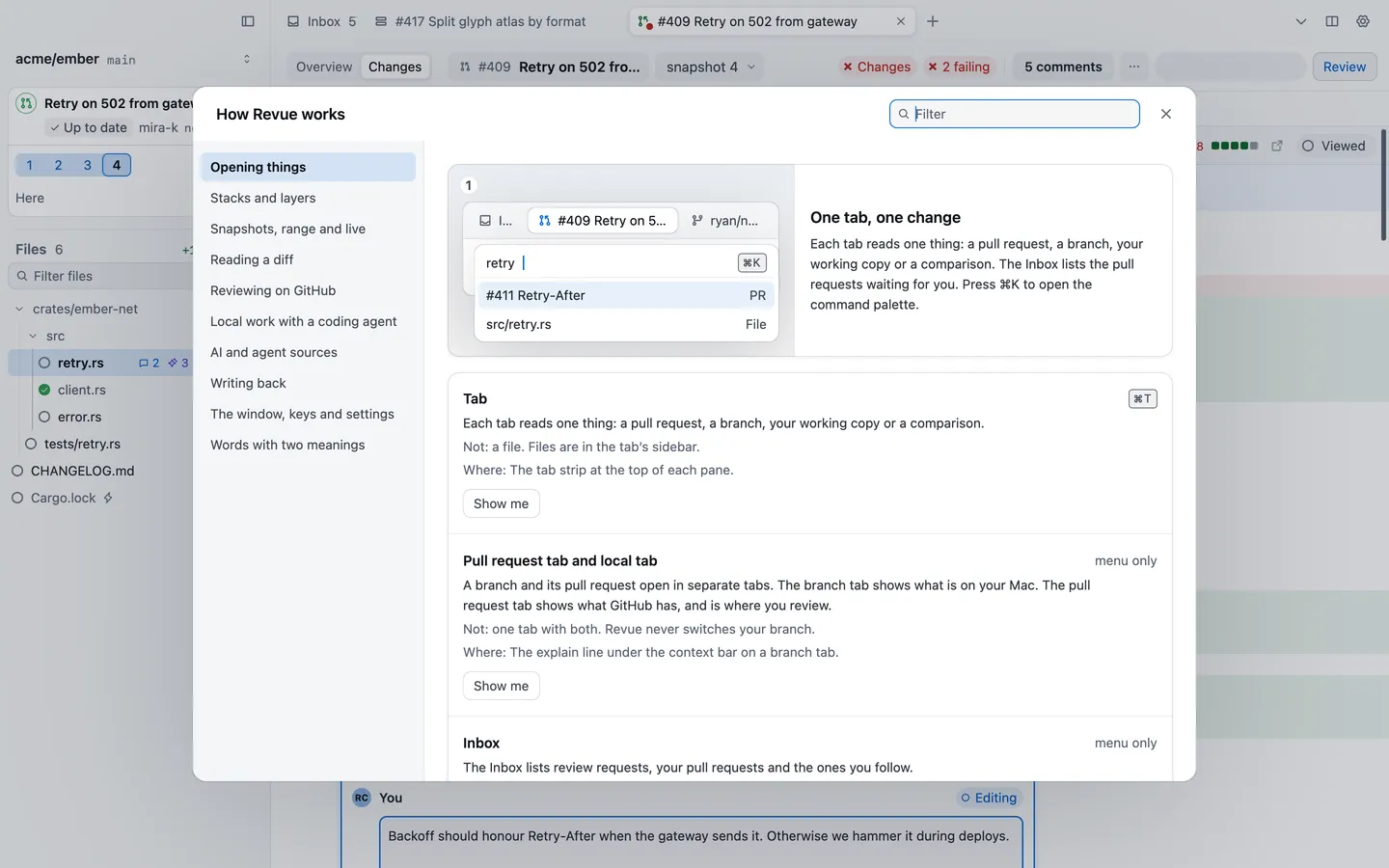Screen dimensions: 1389x868
Task: Collapse the crates/ember-net folder
Action: pyautogui.click(x=19, y=310)
